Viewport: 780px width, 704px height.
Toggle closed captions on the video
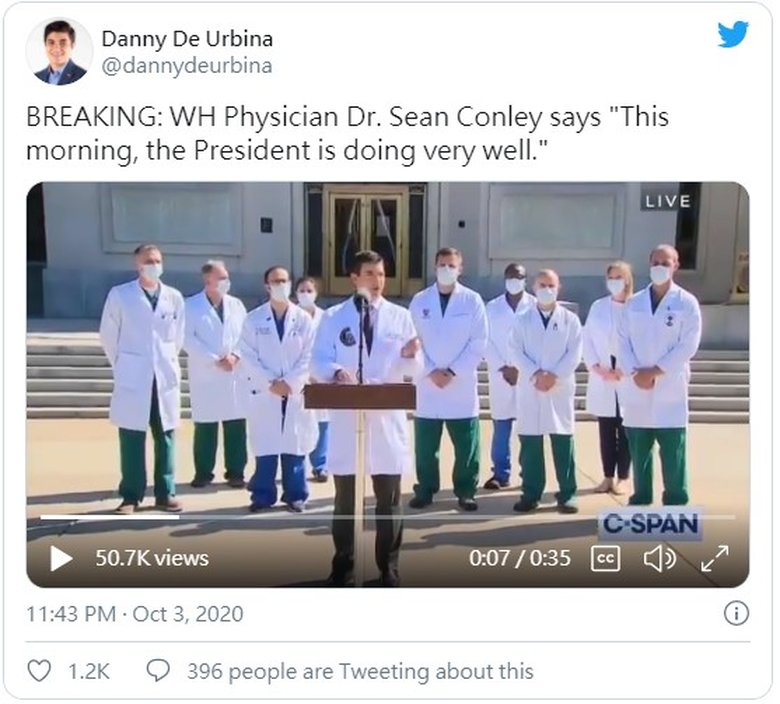click(x=605, y=558)
